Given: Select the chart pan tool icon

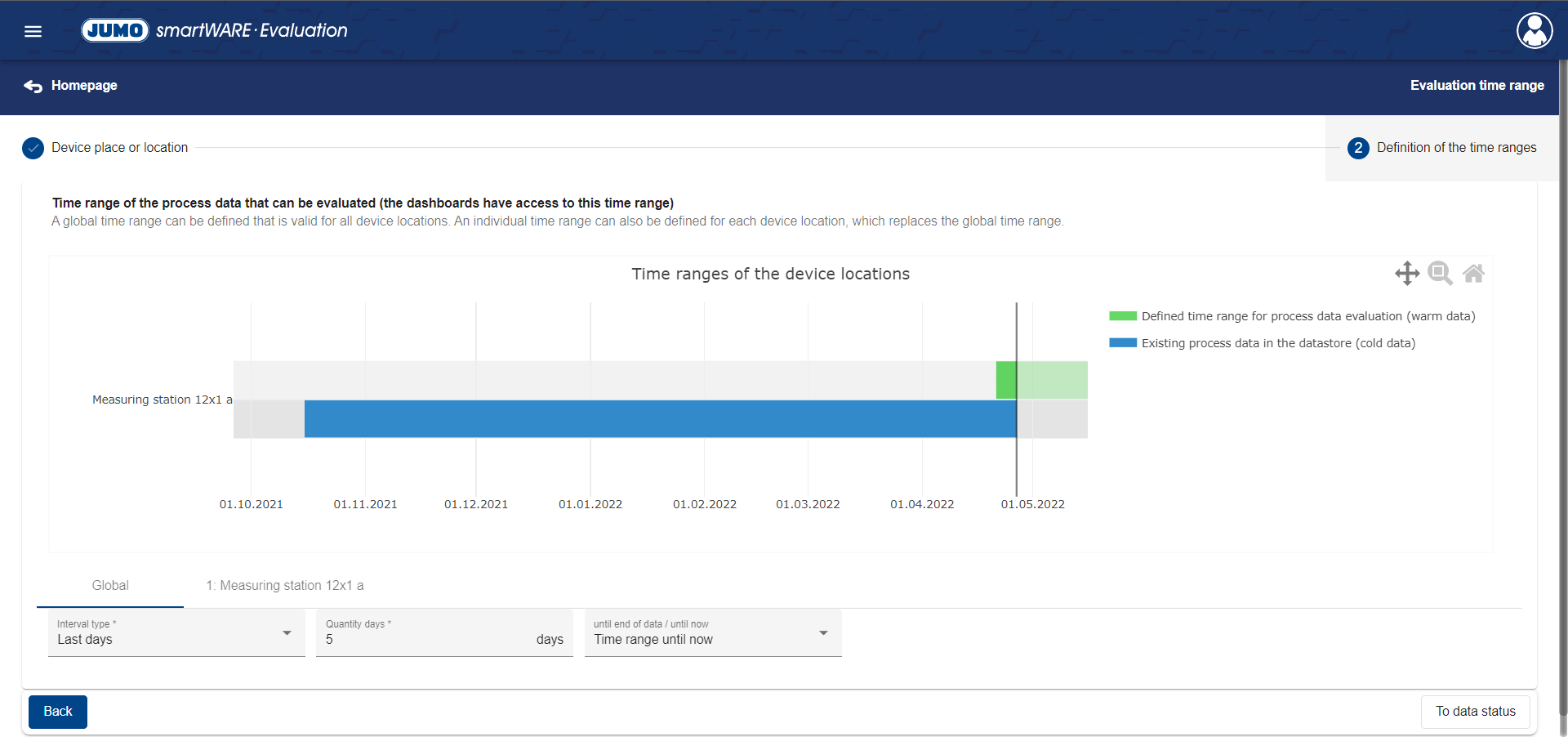Looking at the screenshot, I should pyautogui.click(x=1407, y=273).
